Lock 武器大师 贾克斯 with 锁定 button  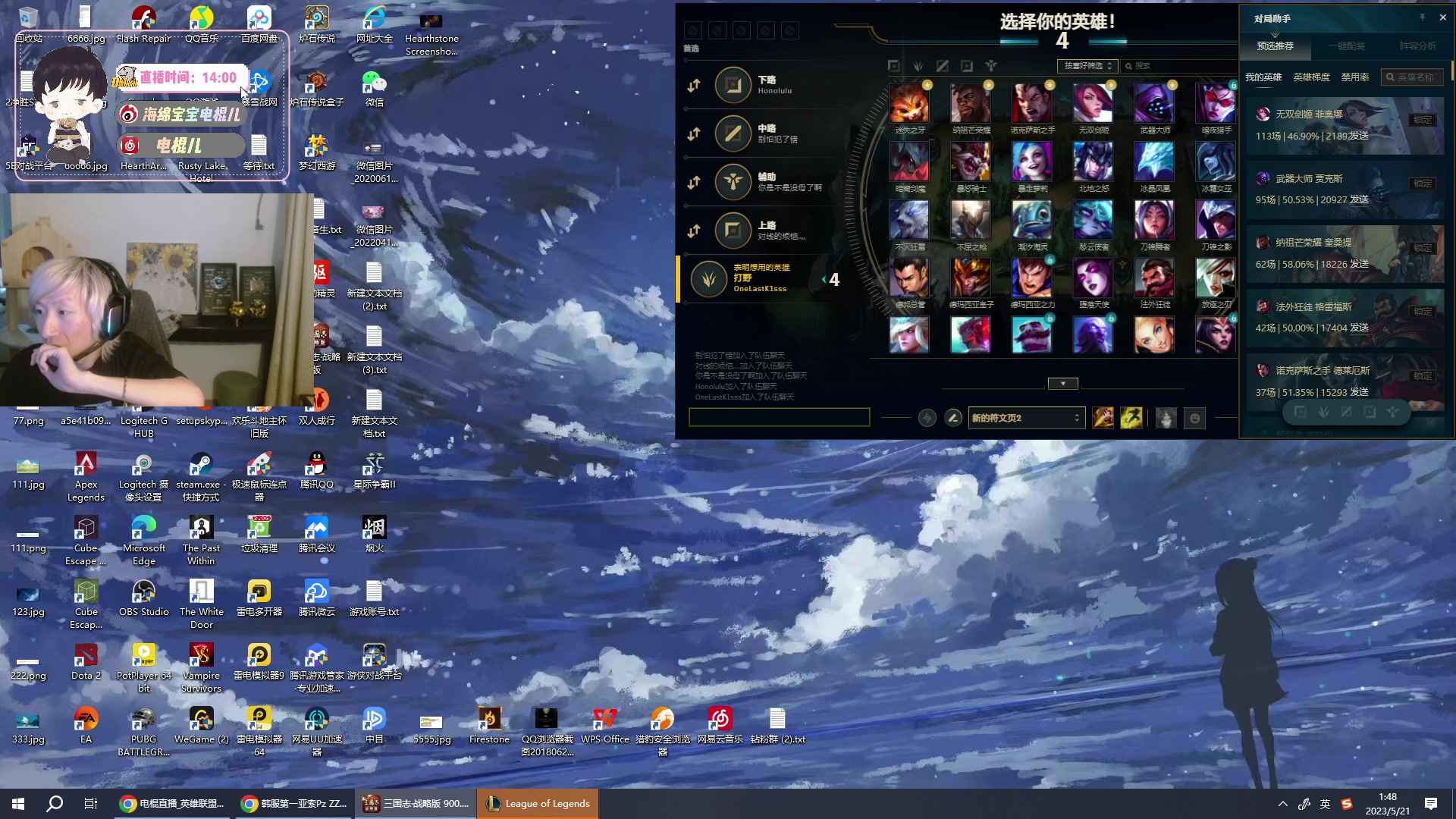click(1423, 184)
